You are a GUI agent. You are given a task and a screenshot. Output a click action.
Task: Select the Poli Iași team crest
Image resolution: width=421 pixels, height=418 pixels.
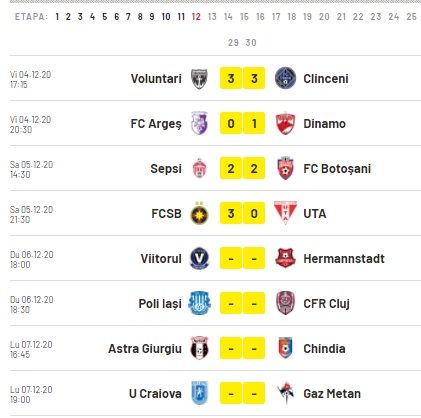[x=199, y=303]
